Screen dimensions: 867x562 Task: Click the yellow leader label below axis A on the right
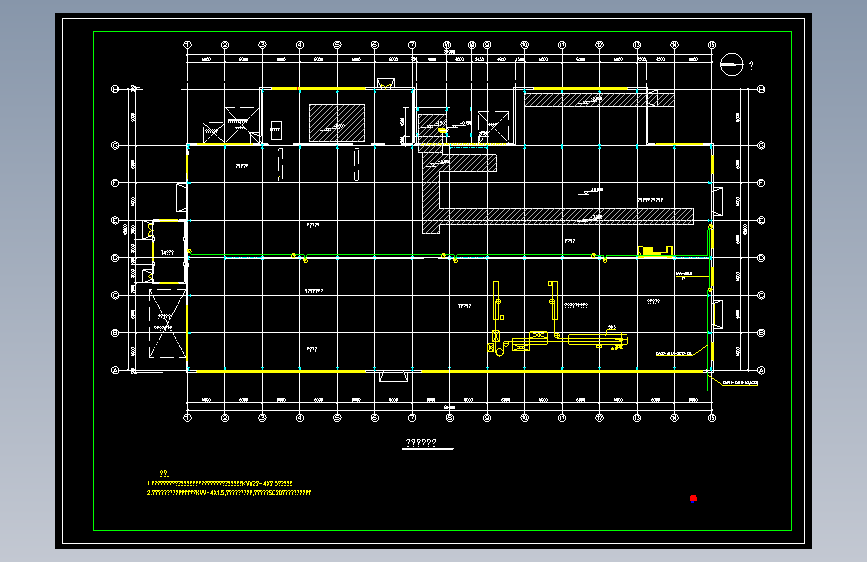pos(740,382)
